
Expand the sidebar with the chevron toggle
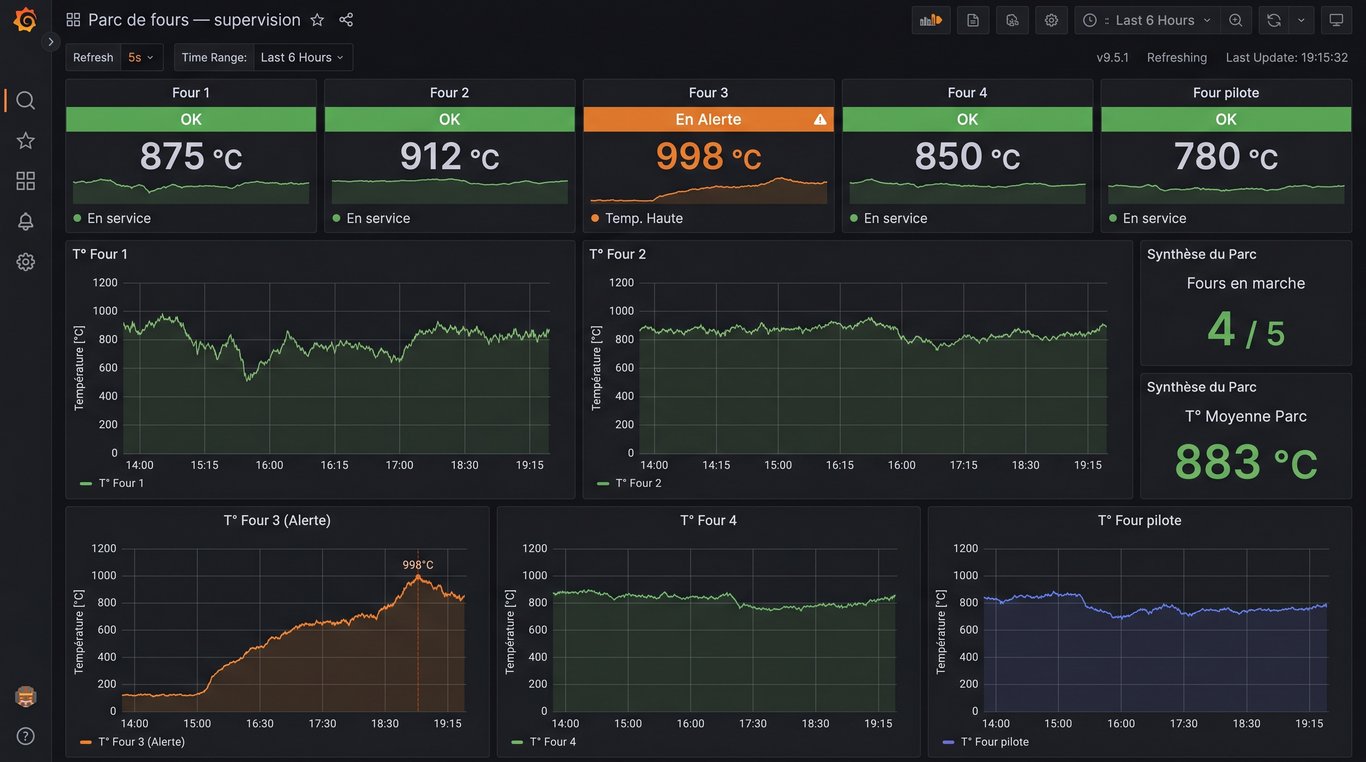coord(51,41)
